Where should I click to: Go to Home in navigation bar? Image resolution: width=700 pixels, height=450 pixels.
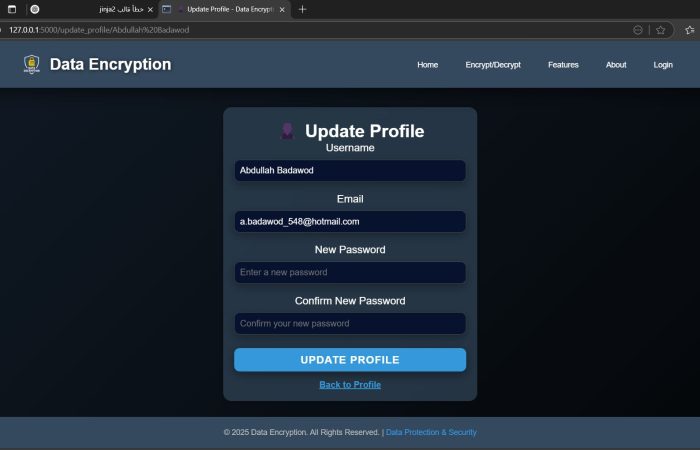(x=427, y=65)
